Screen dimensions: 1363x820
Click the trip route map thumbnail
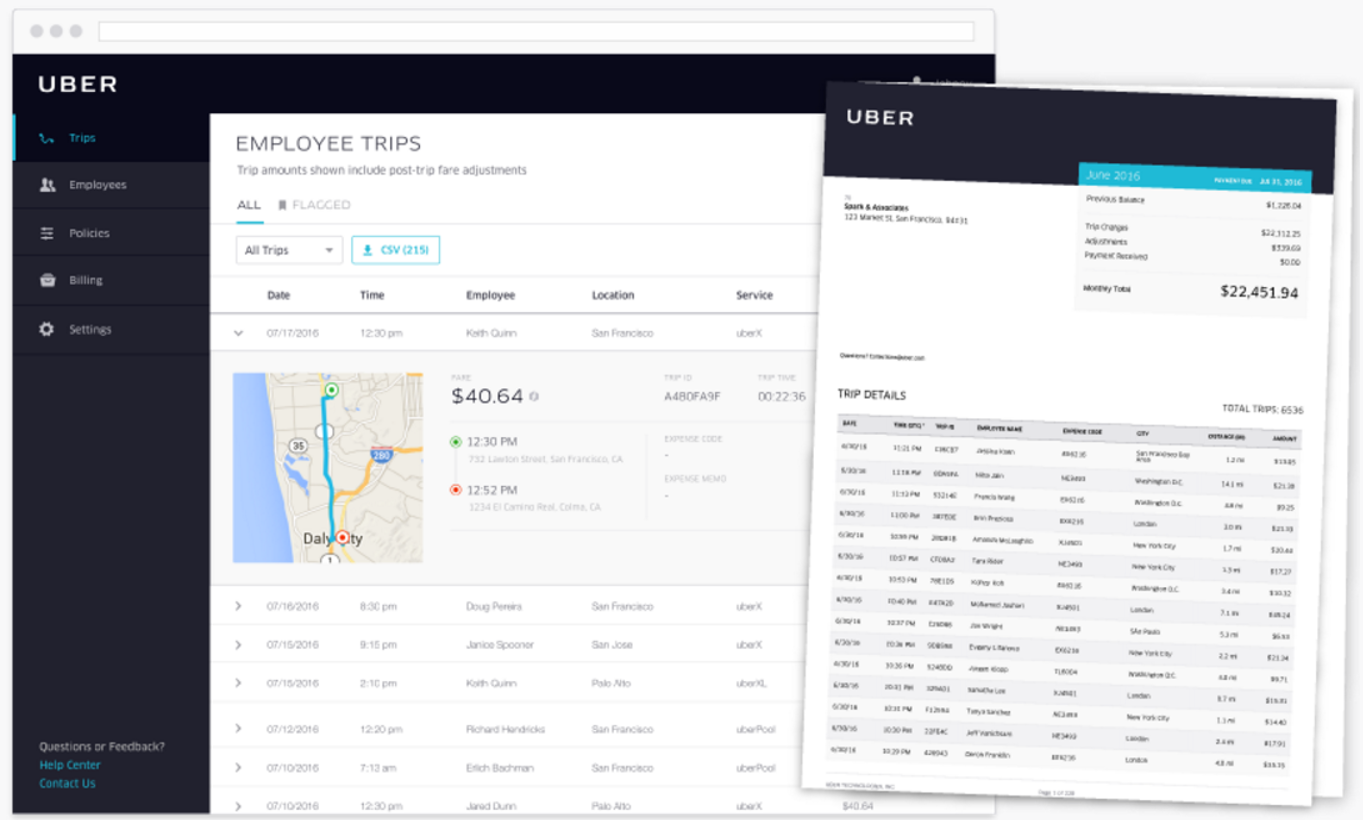328,467
